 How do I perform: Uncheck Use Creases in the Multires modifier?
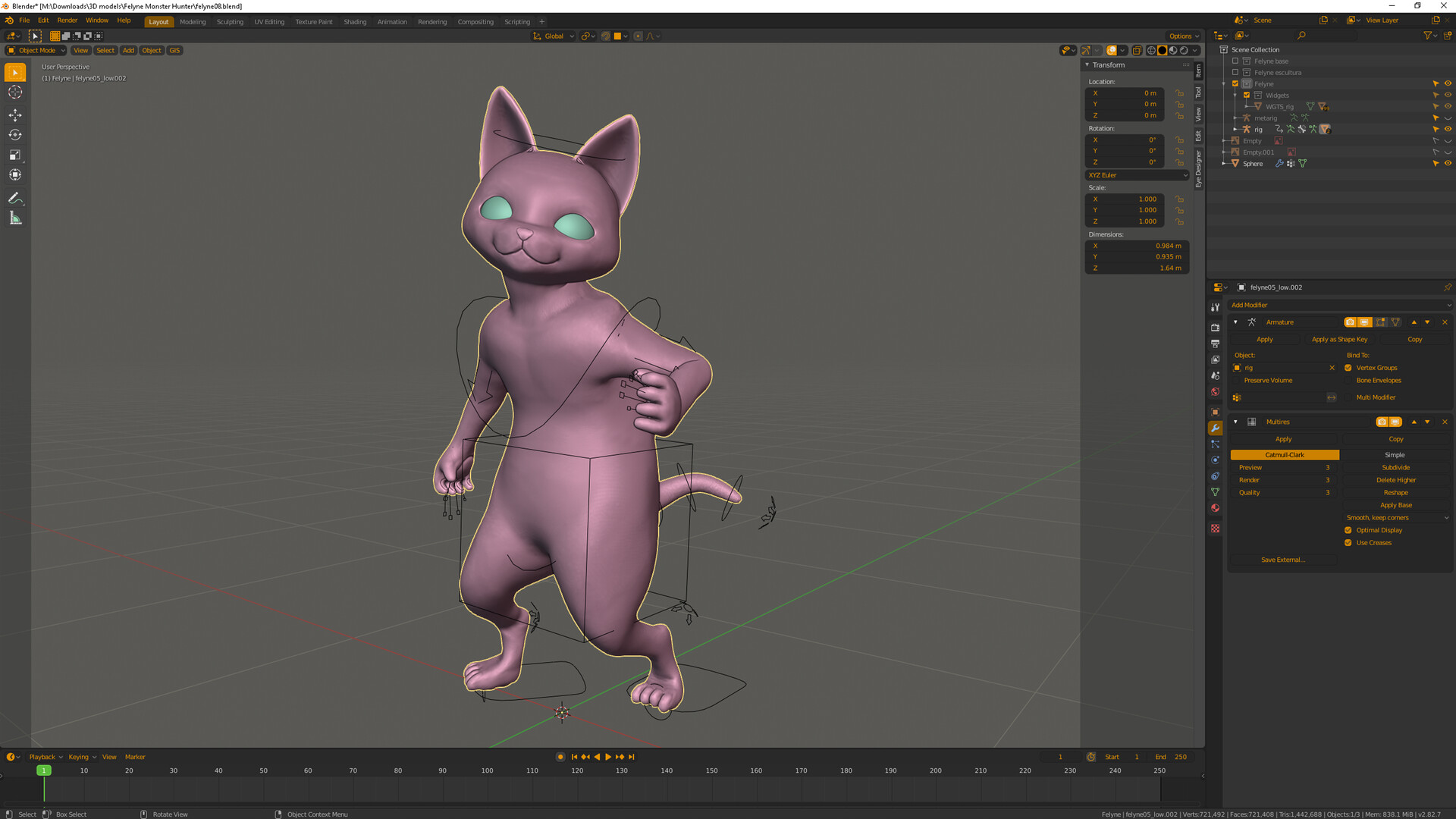pyautogui.click(x=1348, y=543)
